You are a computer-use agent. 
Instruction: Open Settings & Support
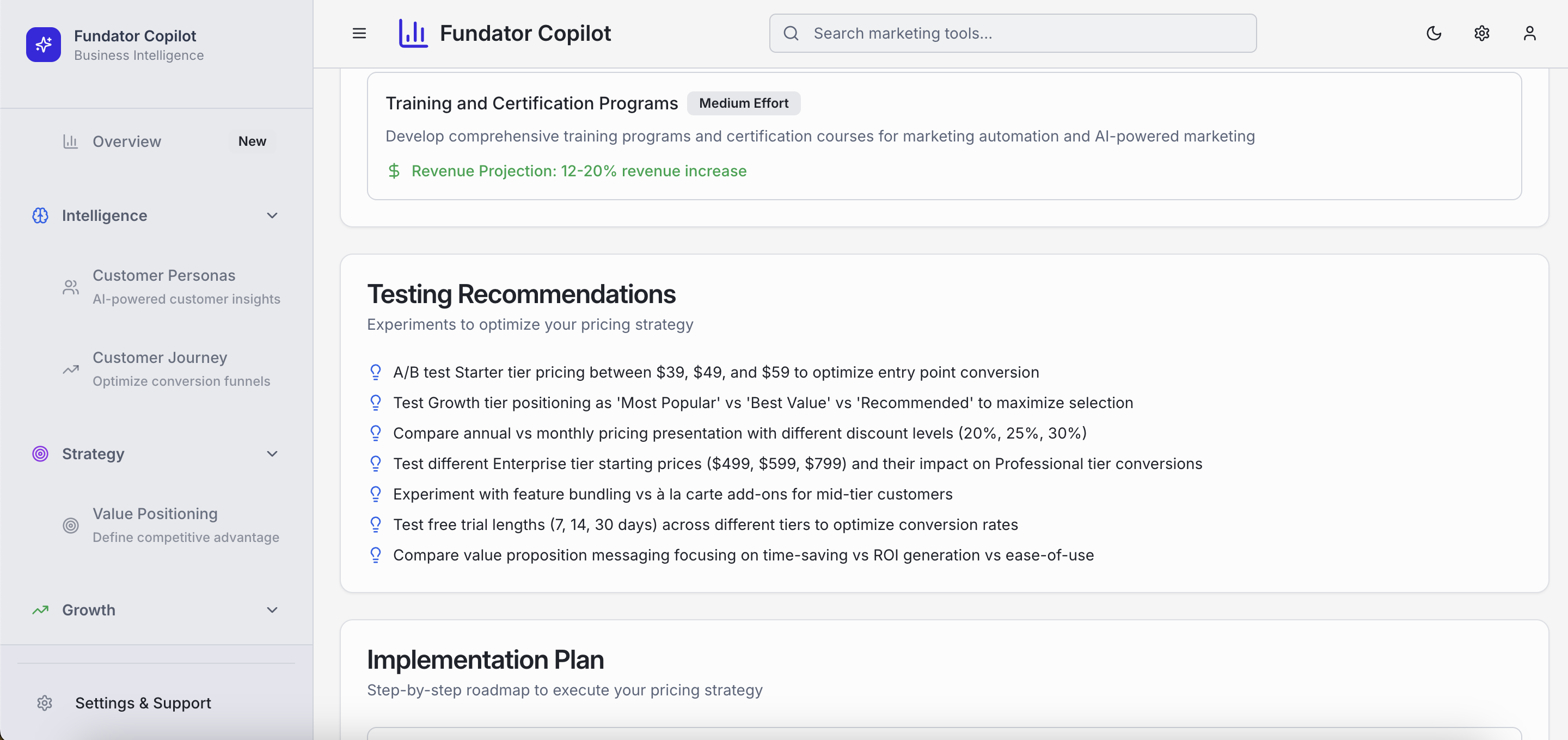point(143,703)
